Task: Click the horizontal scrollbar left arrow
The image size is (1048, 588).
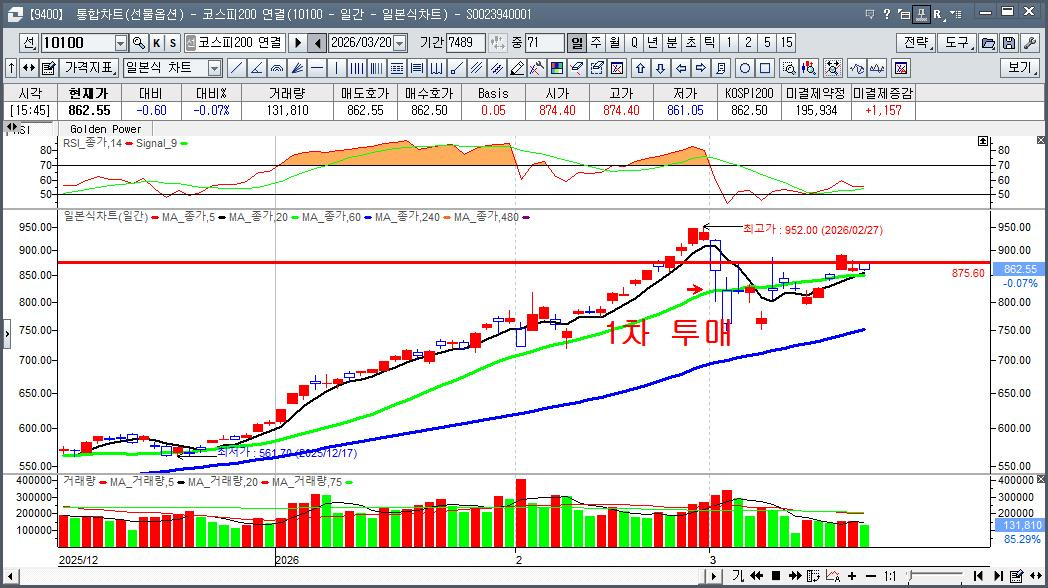Action: 9,576
